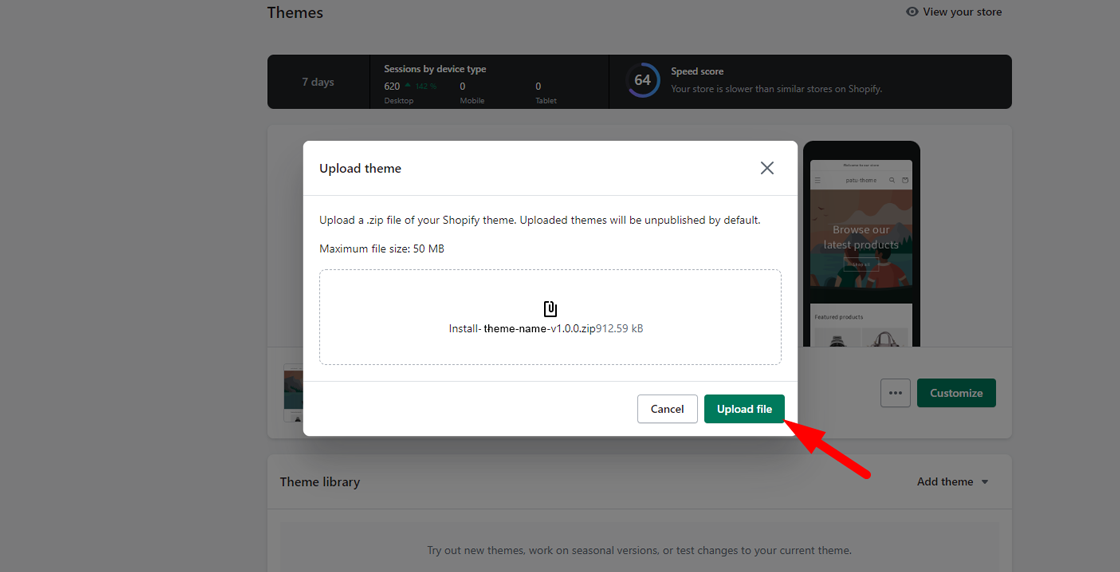The height and width of the screenshot is (572, 1120).
Task: Close the Upload theme dialog with X
Action: pos(767,168)
